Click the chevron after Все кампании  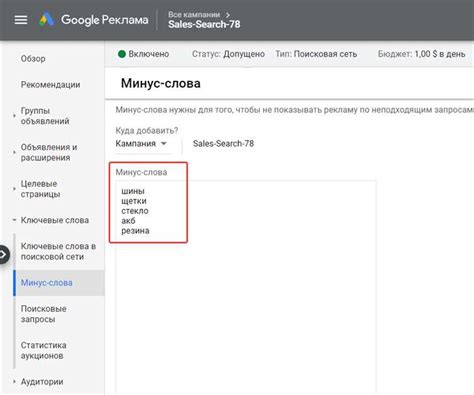coord(228,15)
